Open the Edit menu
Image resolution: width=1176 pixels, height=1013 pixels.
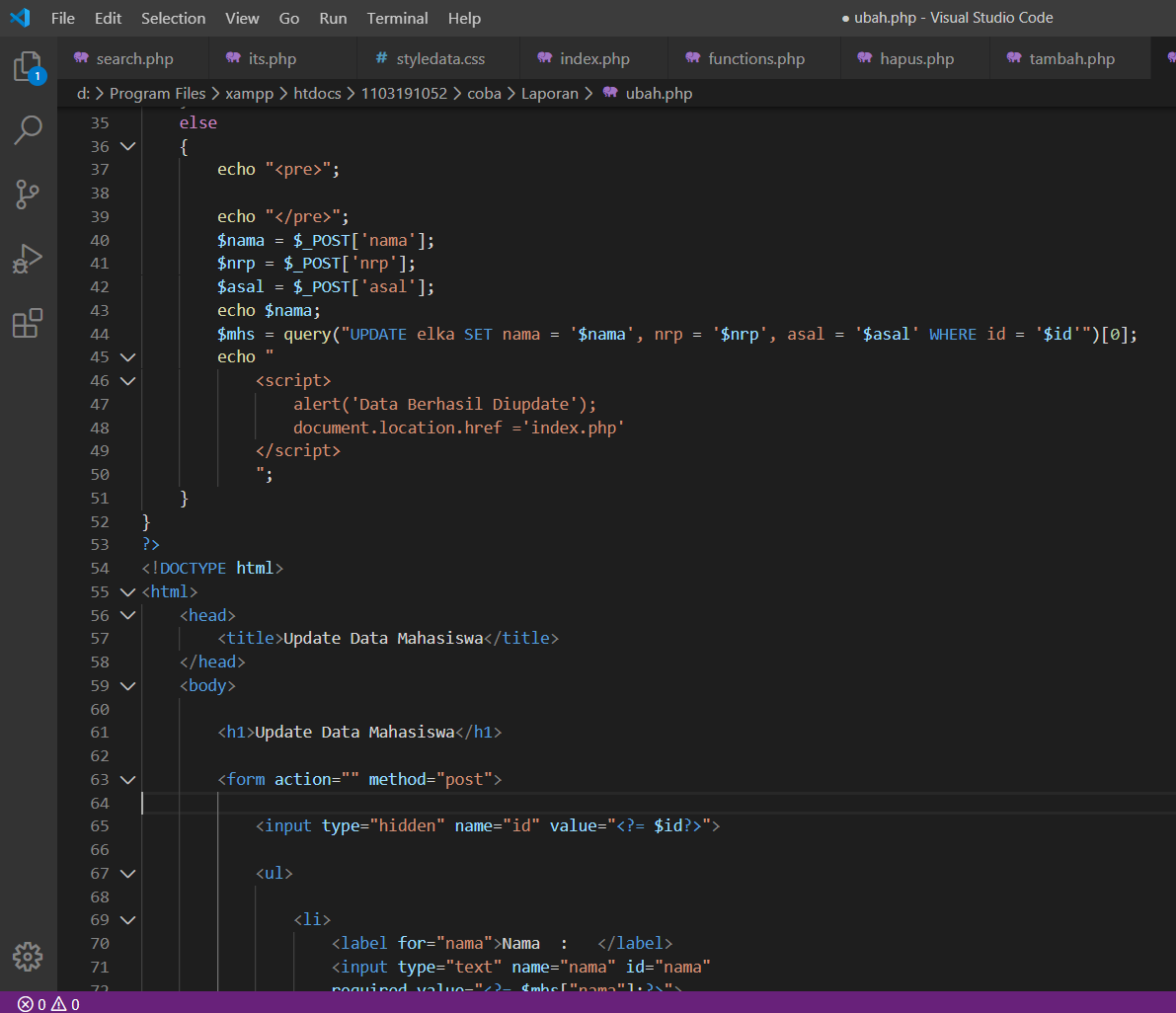coord(108,18)
